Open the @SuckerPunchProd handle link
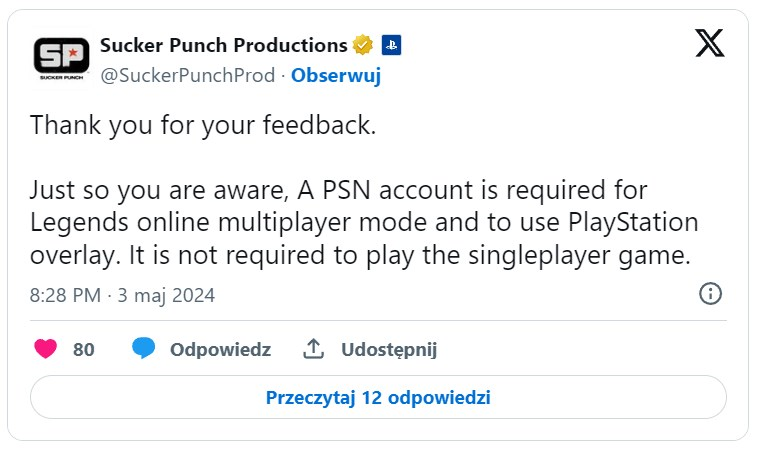This screenshot has width=758, height=455. 187,76
